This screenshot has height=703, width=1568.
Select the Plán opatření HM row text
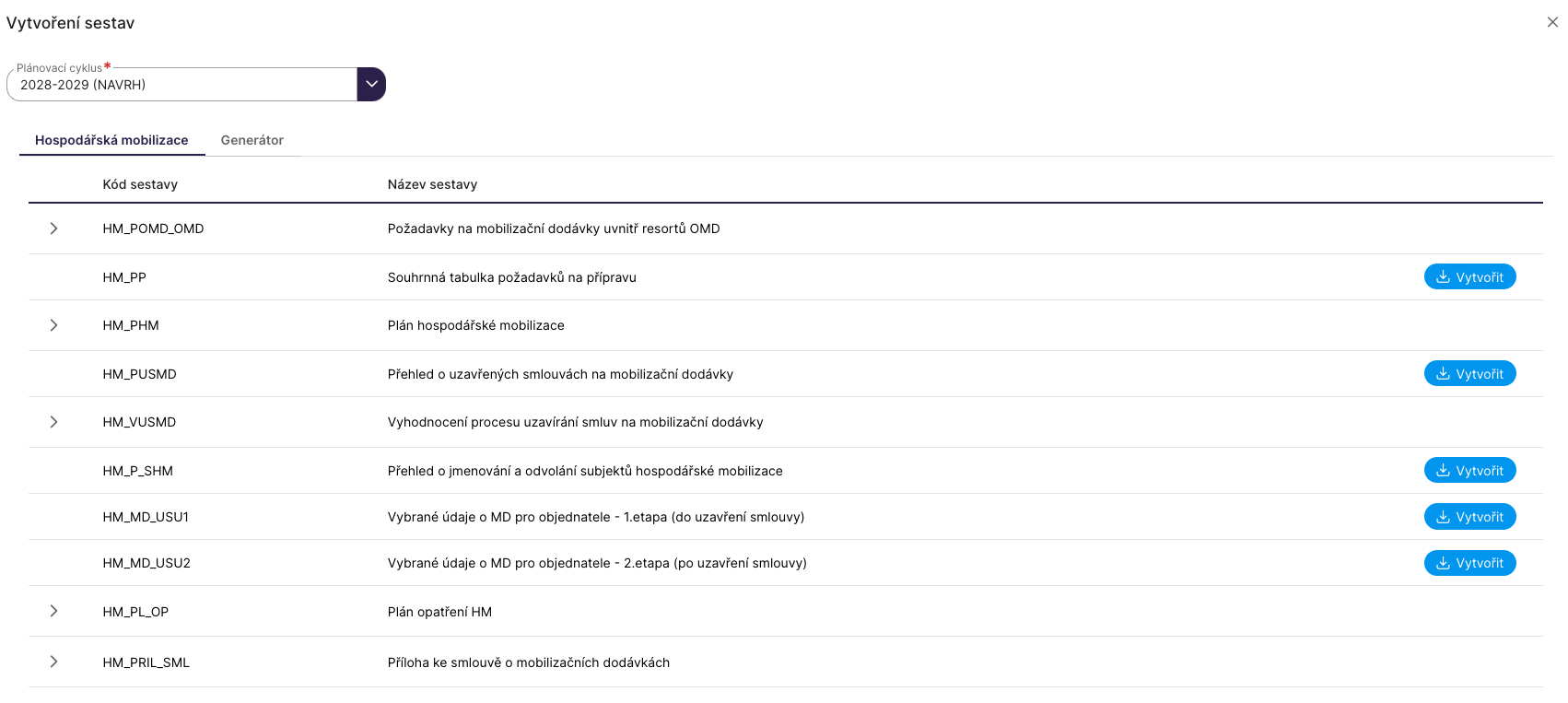439,612
